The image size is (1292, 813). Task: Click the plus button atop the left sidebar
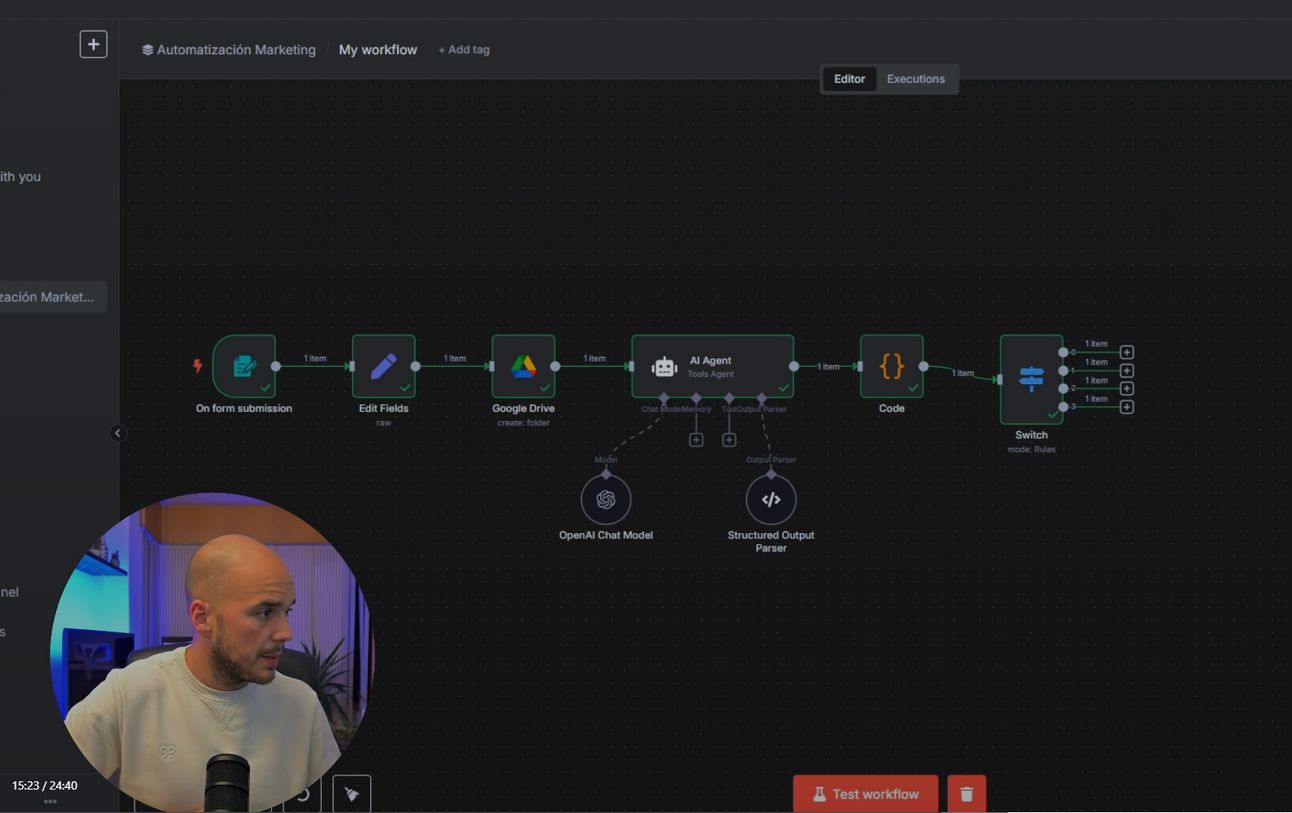pos(93,44)
